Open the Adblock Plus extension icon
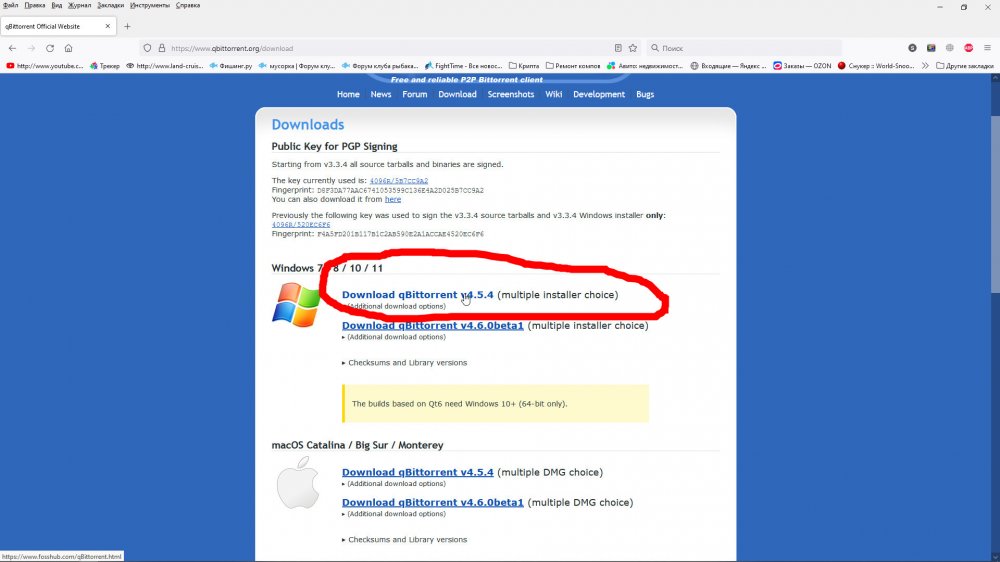This screenshot has width=1000, height=562. [968, 48]
